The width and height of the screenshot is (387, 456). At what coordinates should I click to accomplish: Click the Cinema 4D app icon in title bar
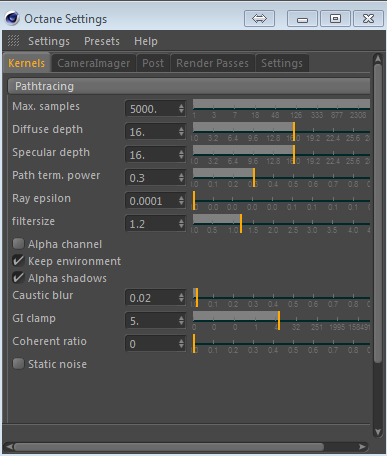(12, 18)
